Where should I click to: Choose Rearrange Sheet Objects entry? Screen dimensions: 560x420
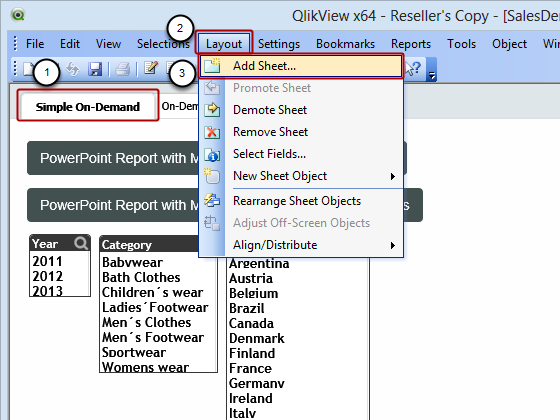pyautogui.click(x=301, y=201)
